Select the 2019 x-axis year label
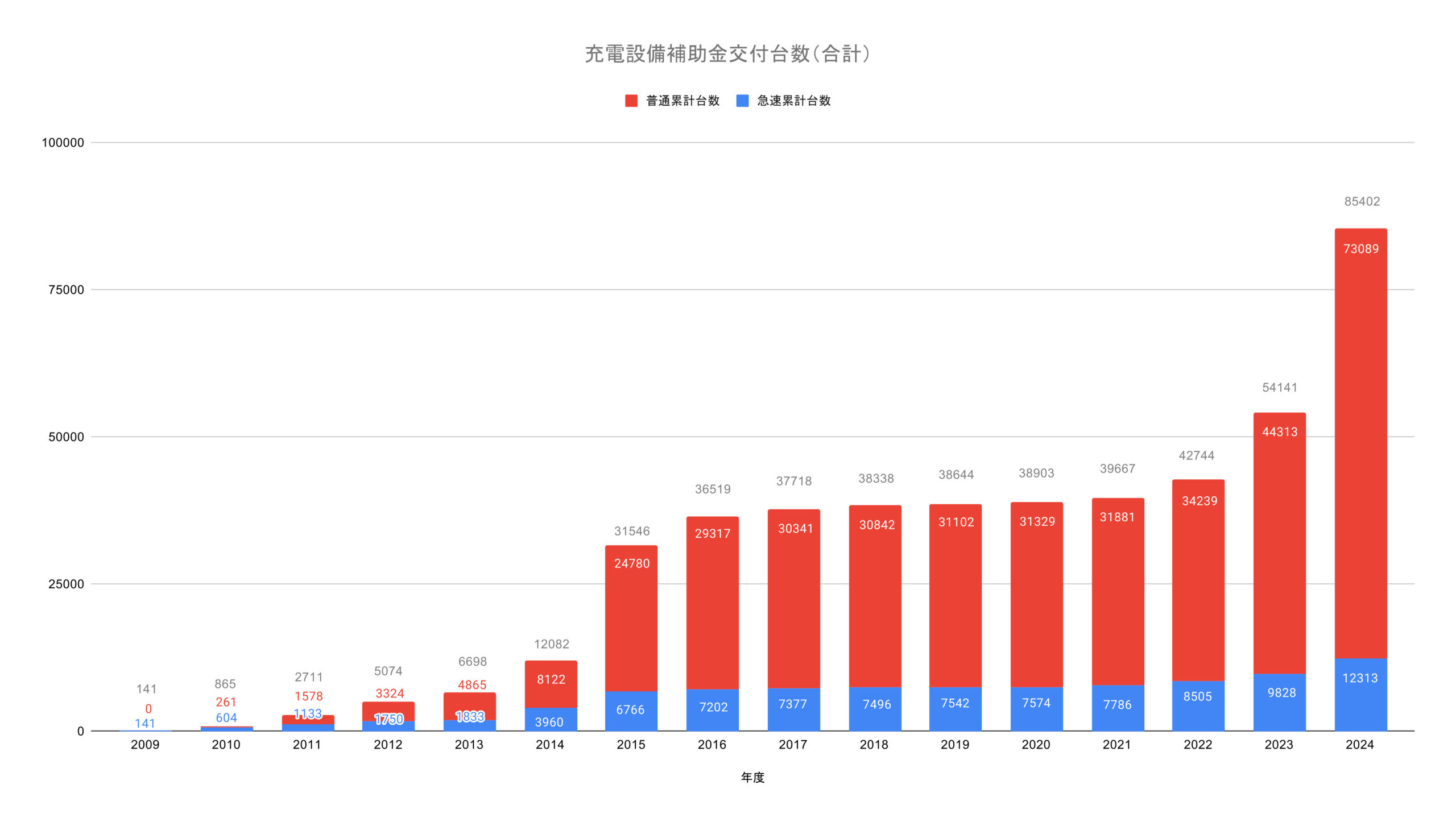 click(954, 745)
